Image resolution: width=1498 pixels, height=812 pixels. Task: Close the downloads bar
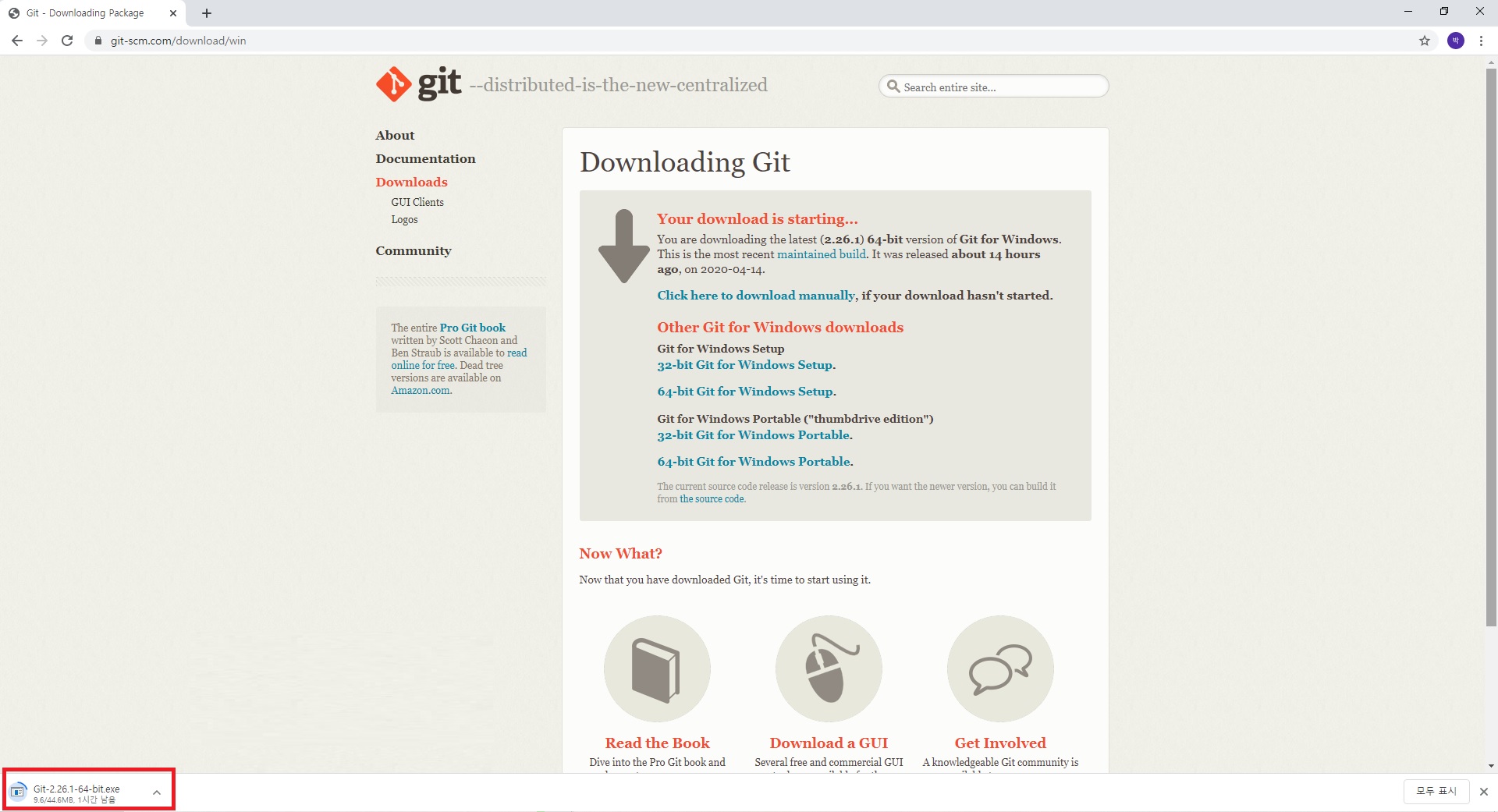tap(1484, 792)
